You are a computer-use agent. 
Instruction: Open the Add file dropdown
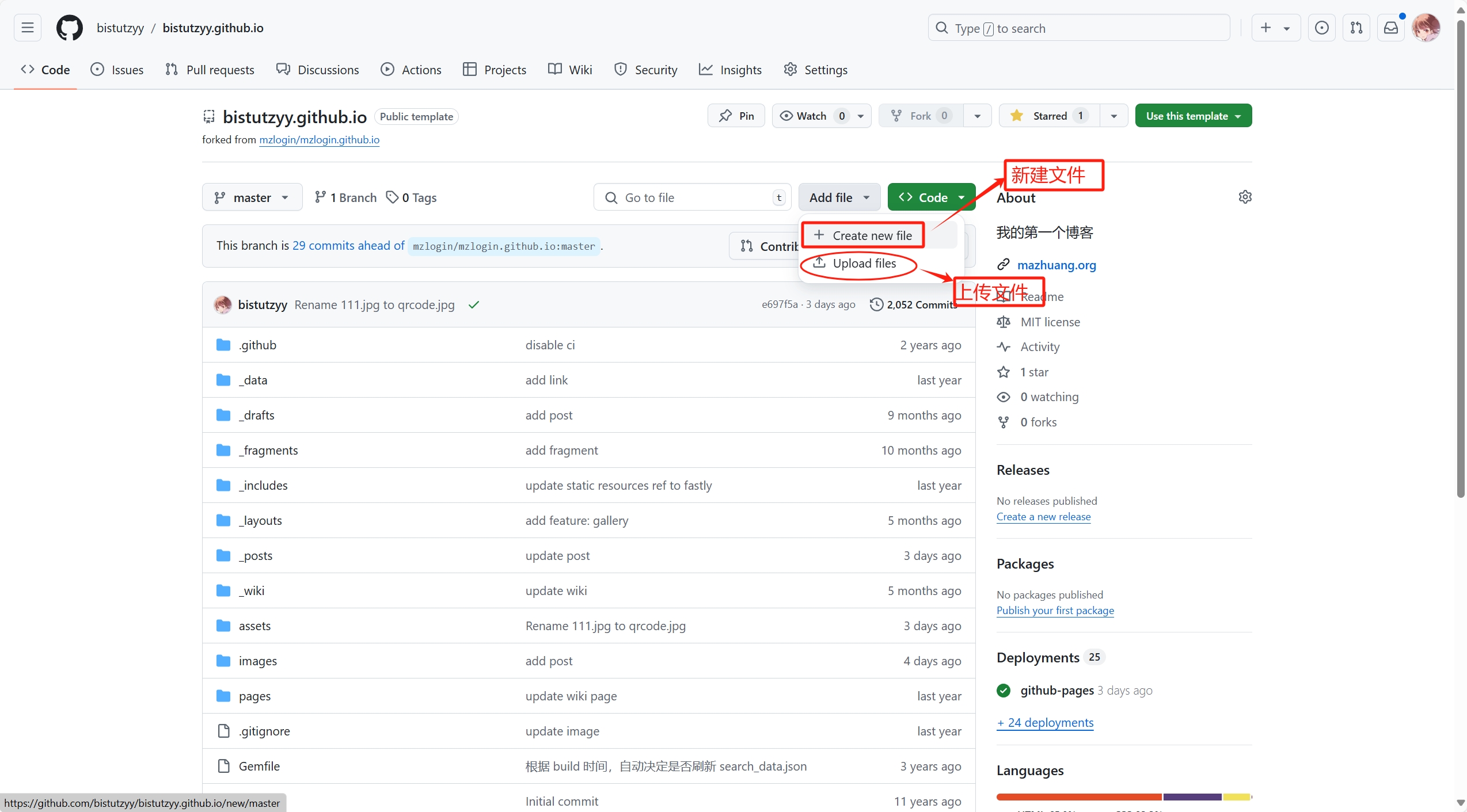coord(839,197)
